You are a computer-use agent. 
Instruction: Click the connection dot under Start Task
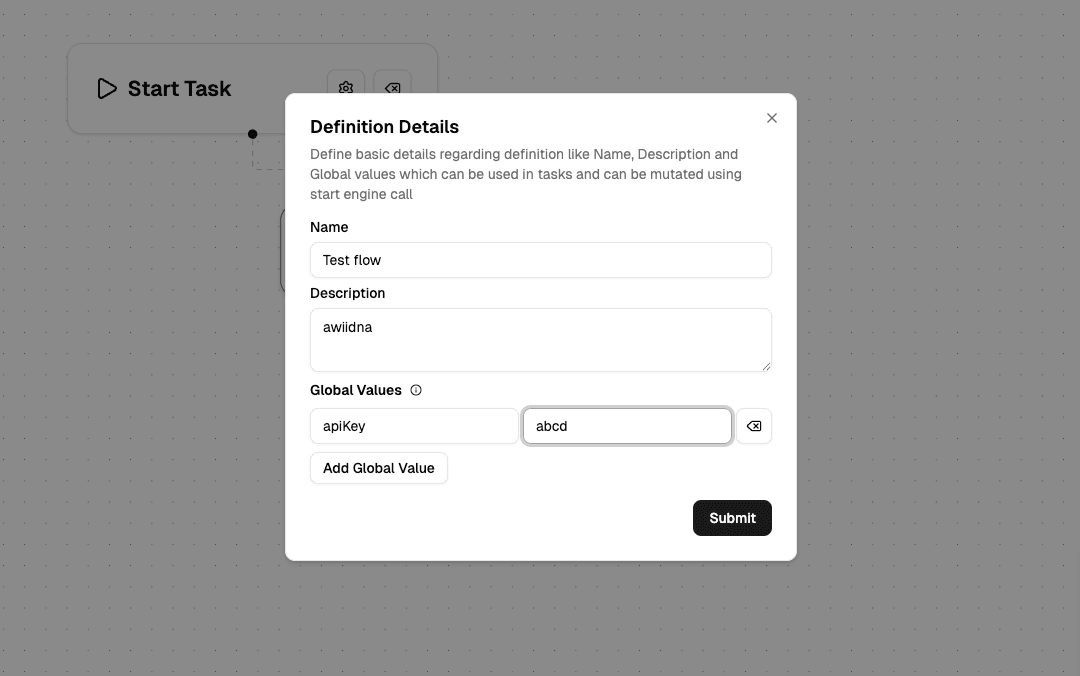click(253, 133)
